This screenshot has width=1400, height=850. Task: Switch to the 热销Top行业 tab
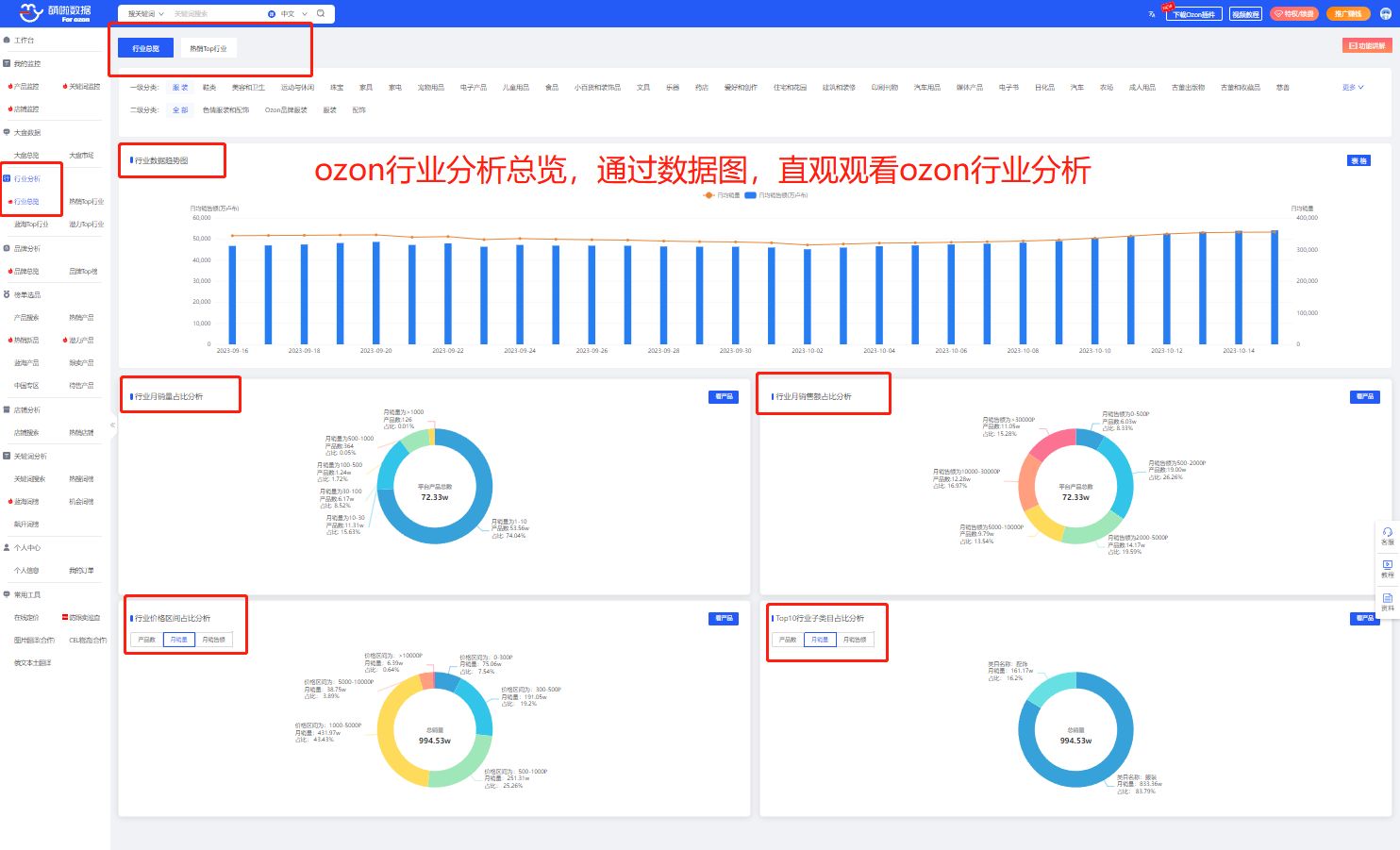click(208, 48)
